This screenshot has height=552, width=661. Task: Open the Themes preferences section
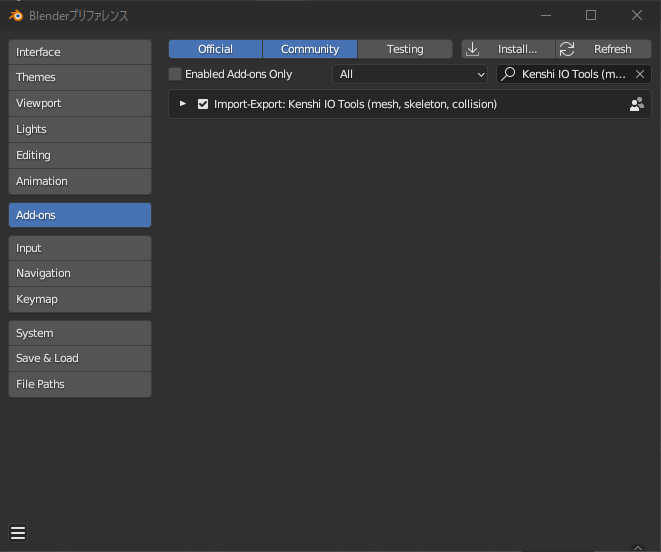point(80,78)
